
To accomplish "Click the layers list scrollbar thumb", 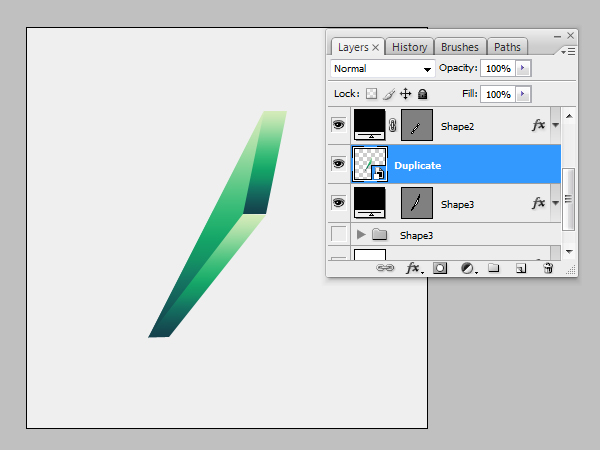I will click(568, 199).
